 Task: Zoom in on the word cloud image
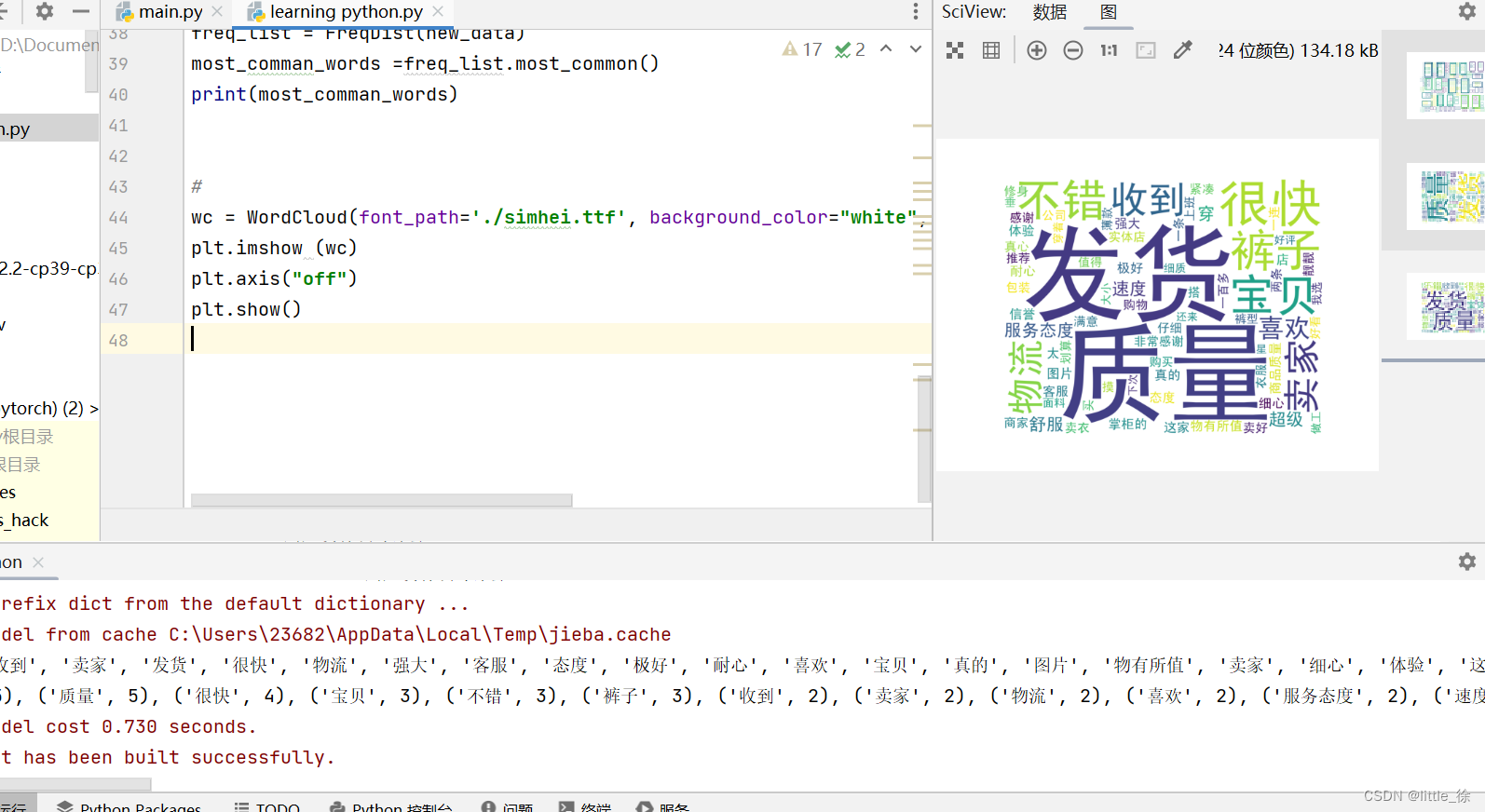1037,50
